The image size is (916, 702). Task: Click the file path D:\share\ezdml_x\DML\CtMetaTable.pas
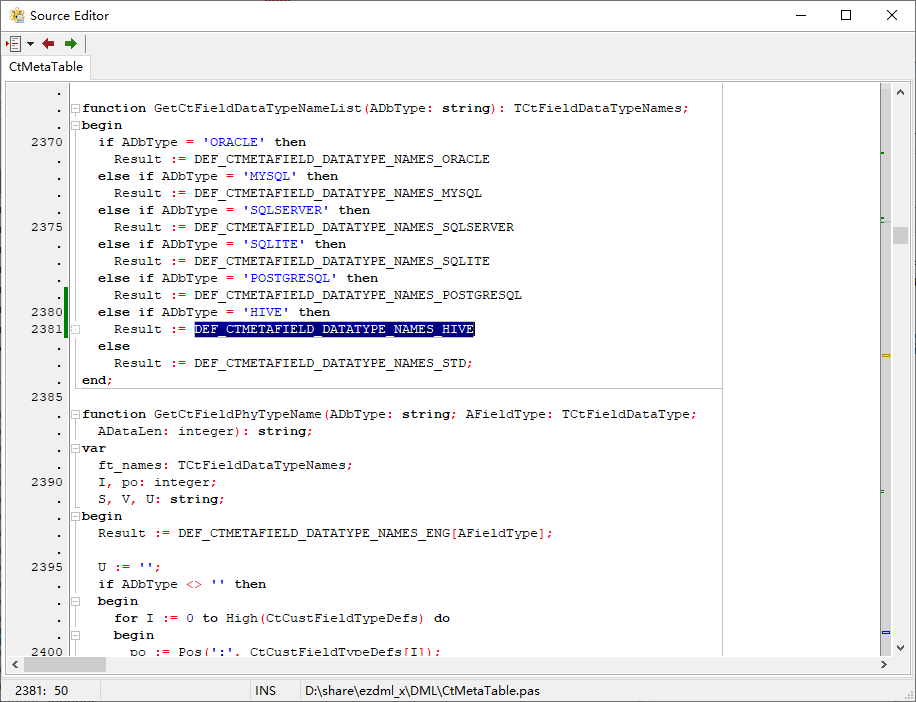[x=422, y=691]
